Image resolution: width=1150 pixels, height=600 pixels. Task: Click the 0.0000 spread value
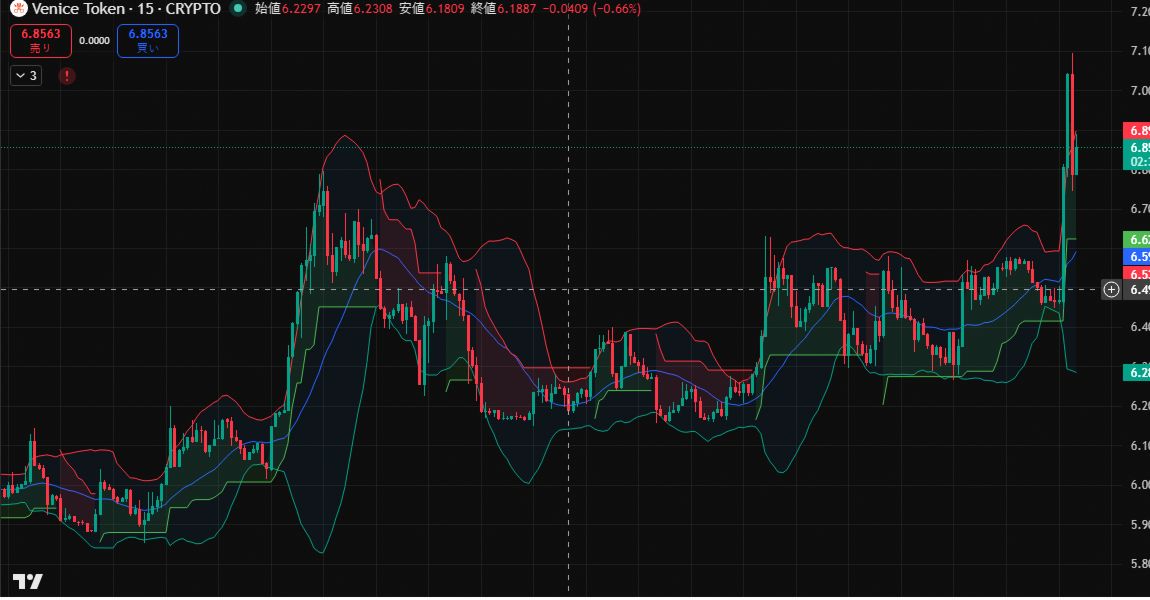[x=94, y=41]
